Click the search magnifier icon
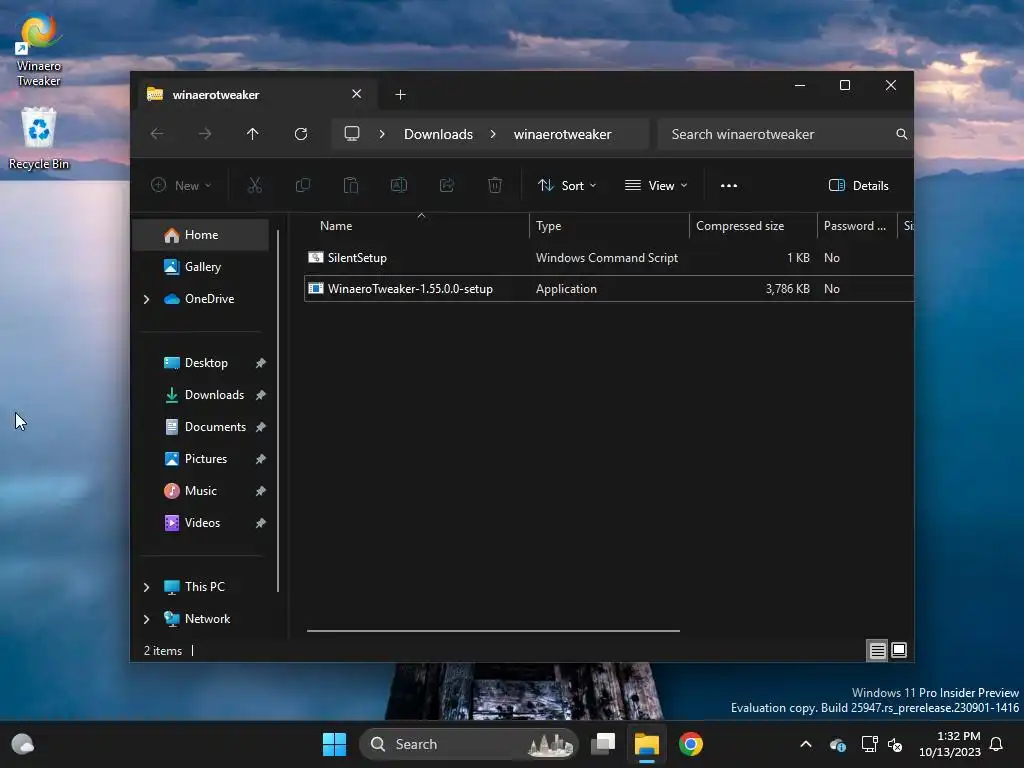Screen dimensions: 1024x768 tap(901, 134)
